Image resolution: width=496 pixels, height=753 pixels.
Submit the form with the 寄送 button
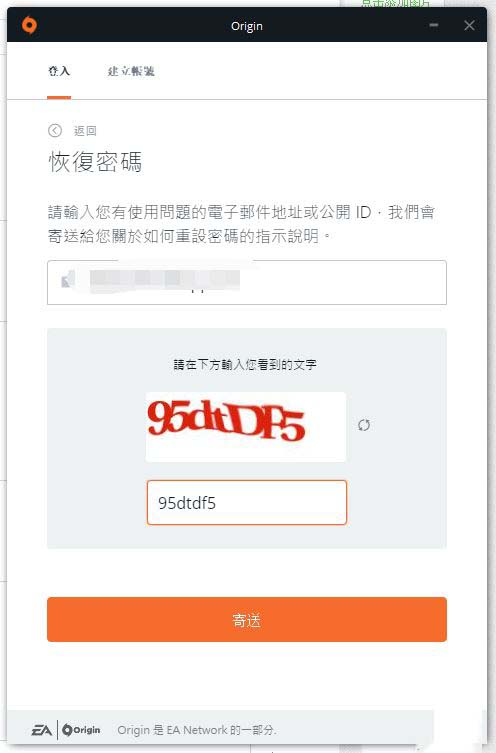[x=247, y=619]
